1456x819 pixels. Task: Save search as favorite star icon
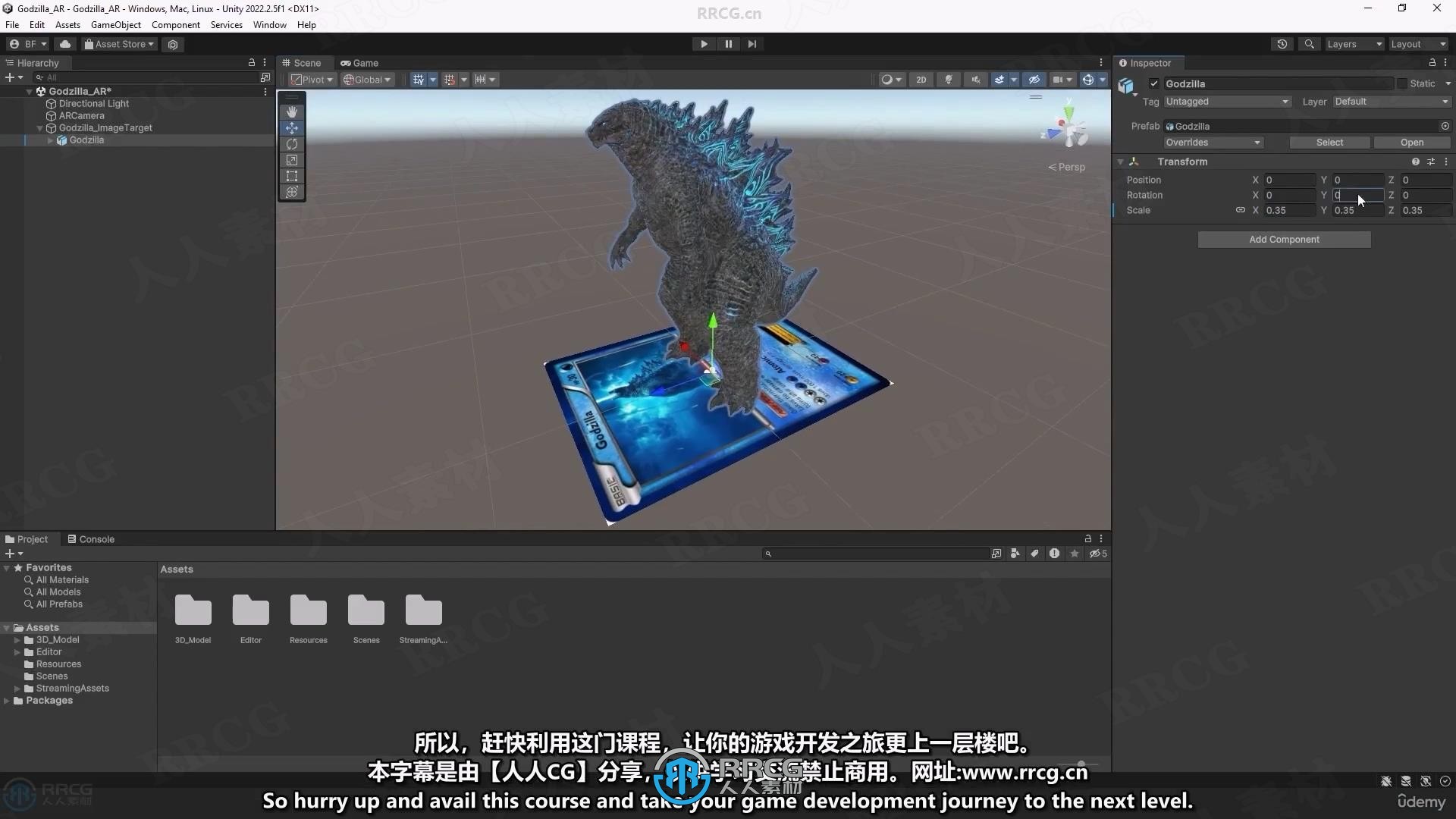(1075, 554)
